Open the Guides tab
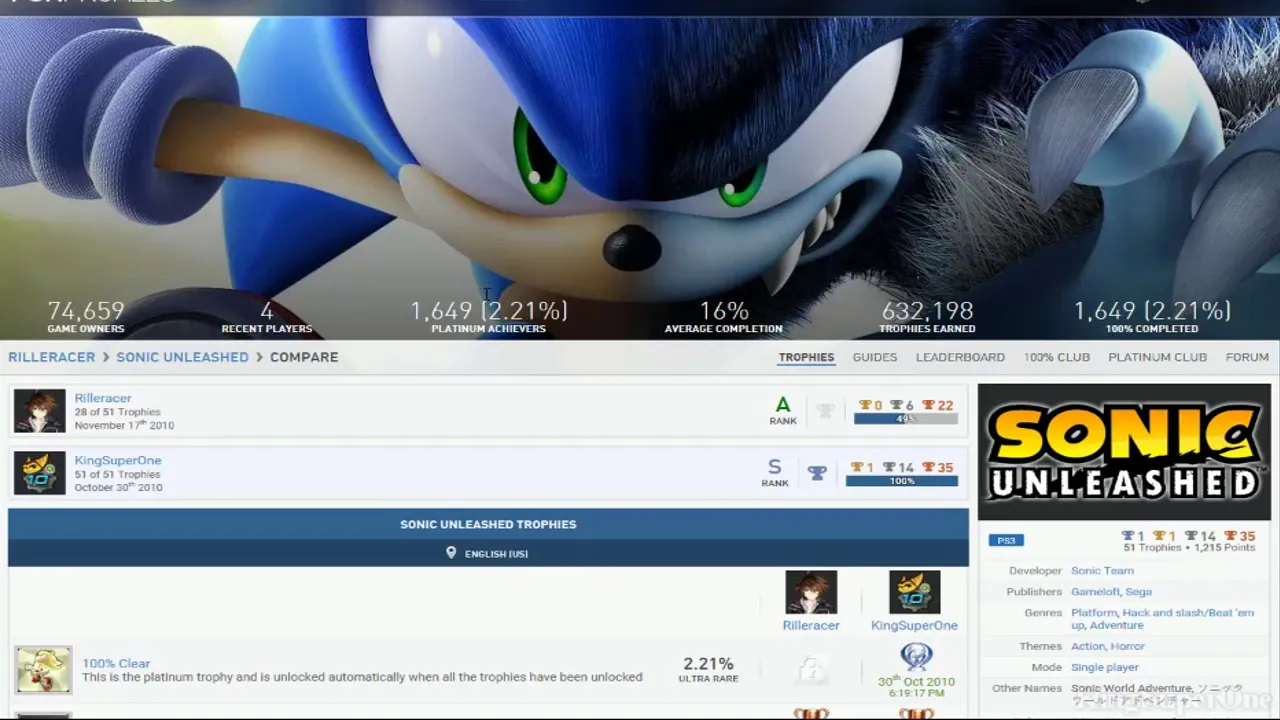 [875, 357]
